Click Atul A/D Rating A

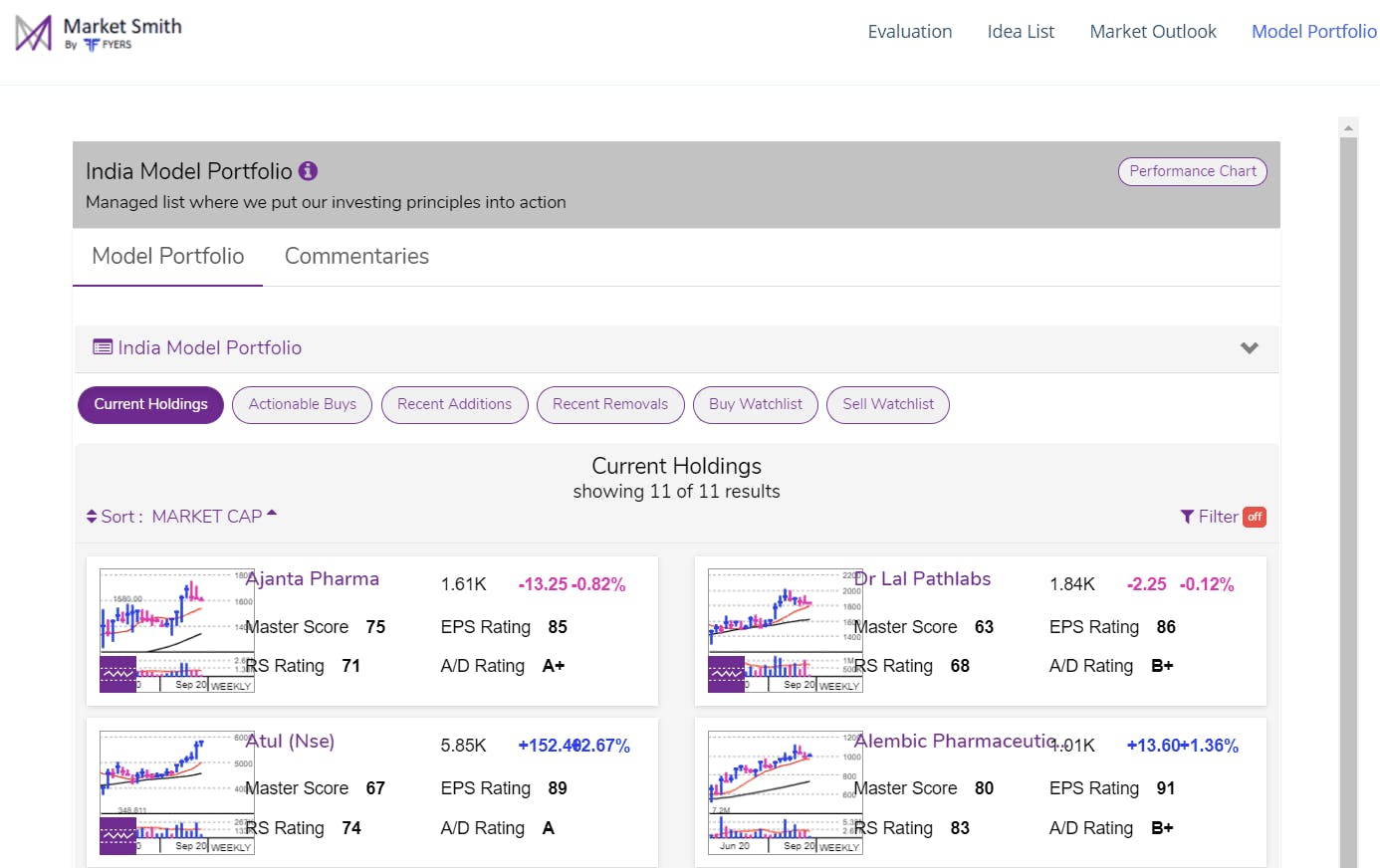(x=548, y=828)
